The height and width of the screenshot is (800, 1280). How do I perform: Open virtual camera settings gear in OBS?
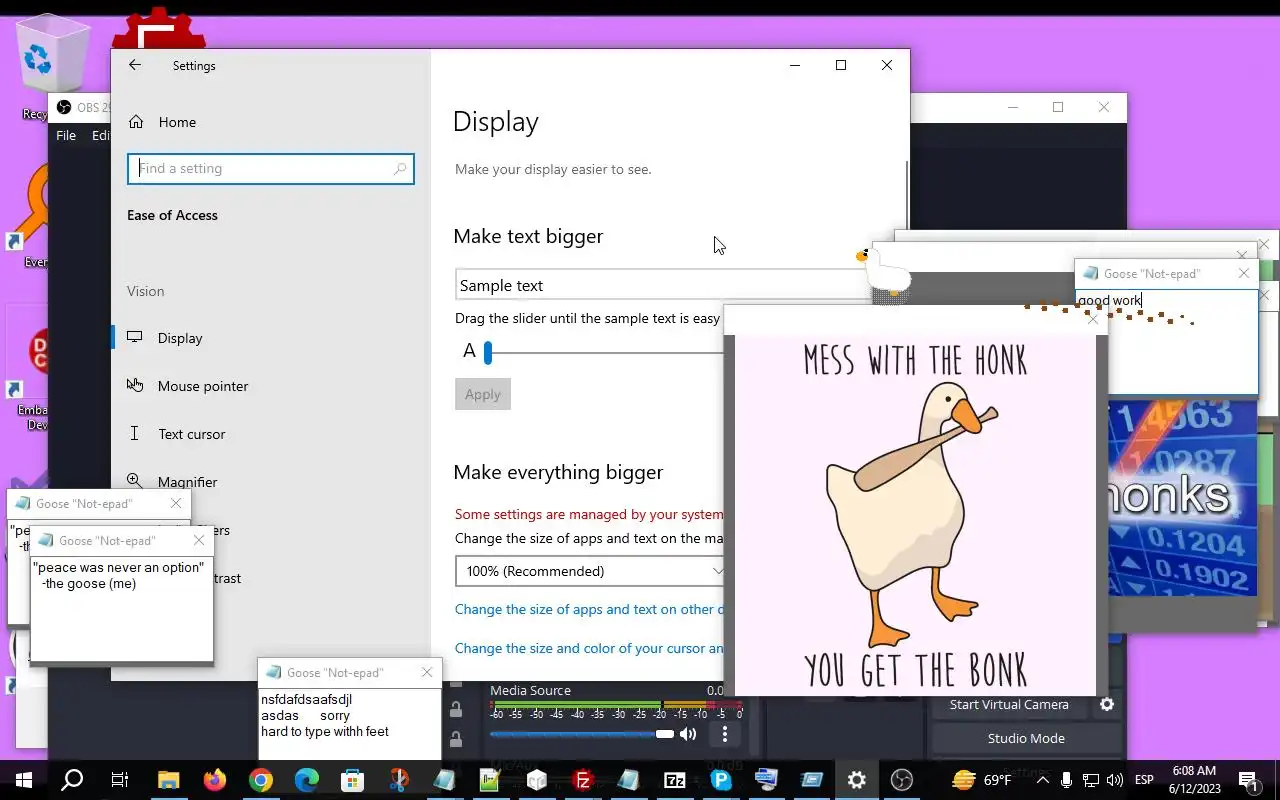click(x=1107, y=704)
